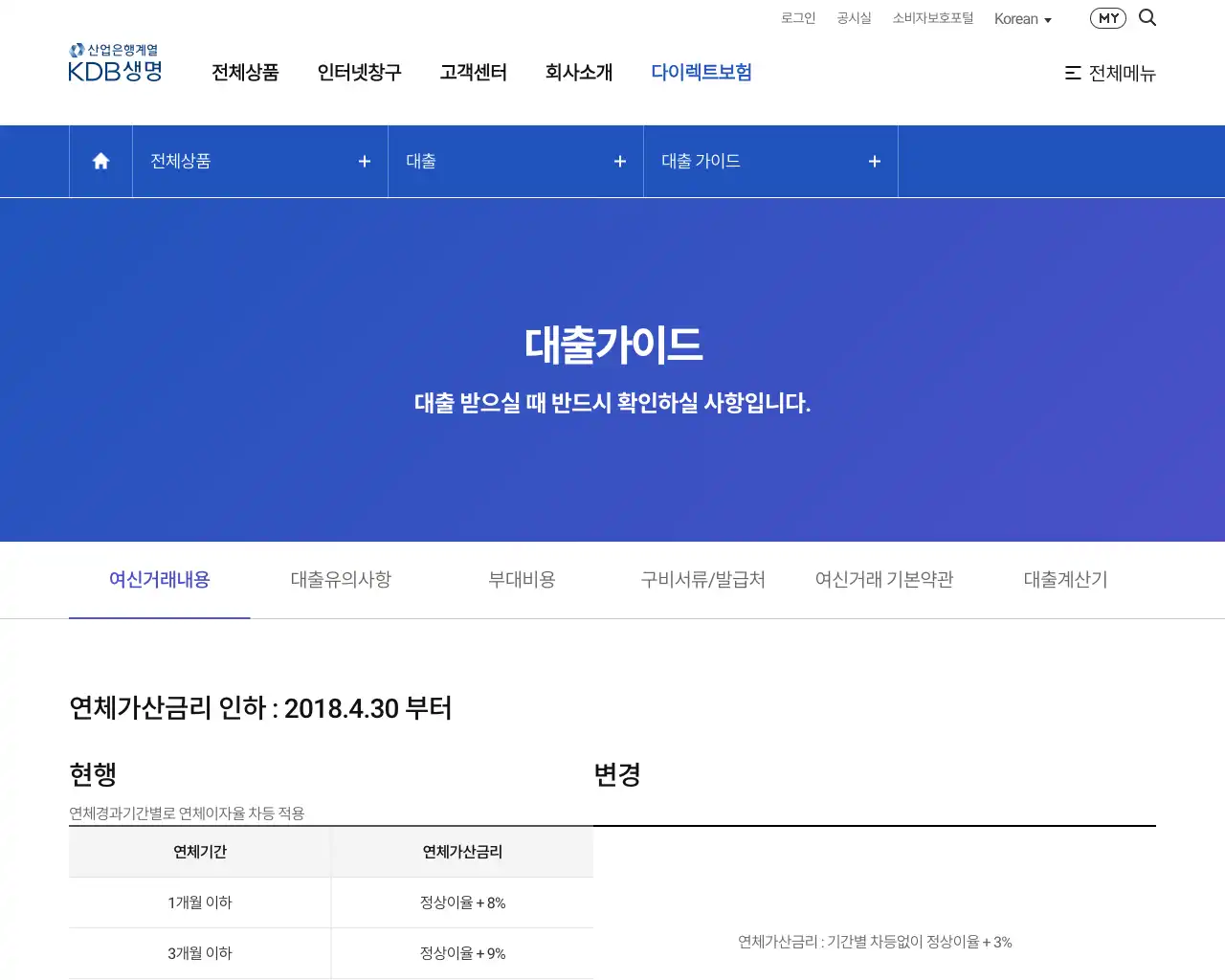Screen dimensions: 1225x980
Task: Switch to the 부대비용 tab
Action: pos(522,580)
